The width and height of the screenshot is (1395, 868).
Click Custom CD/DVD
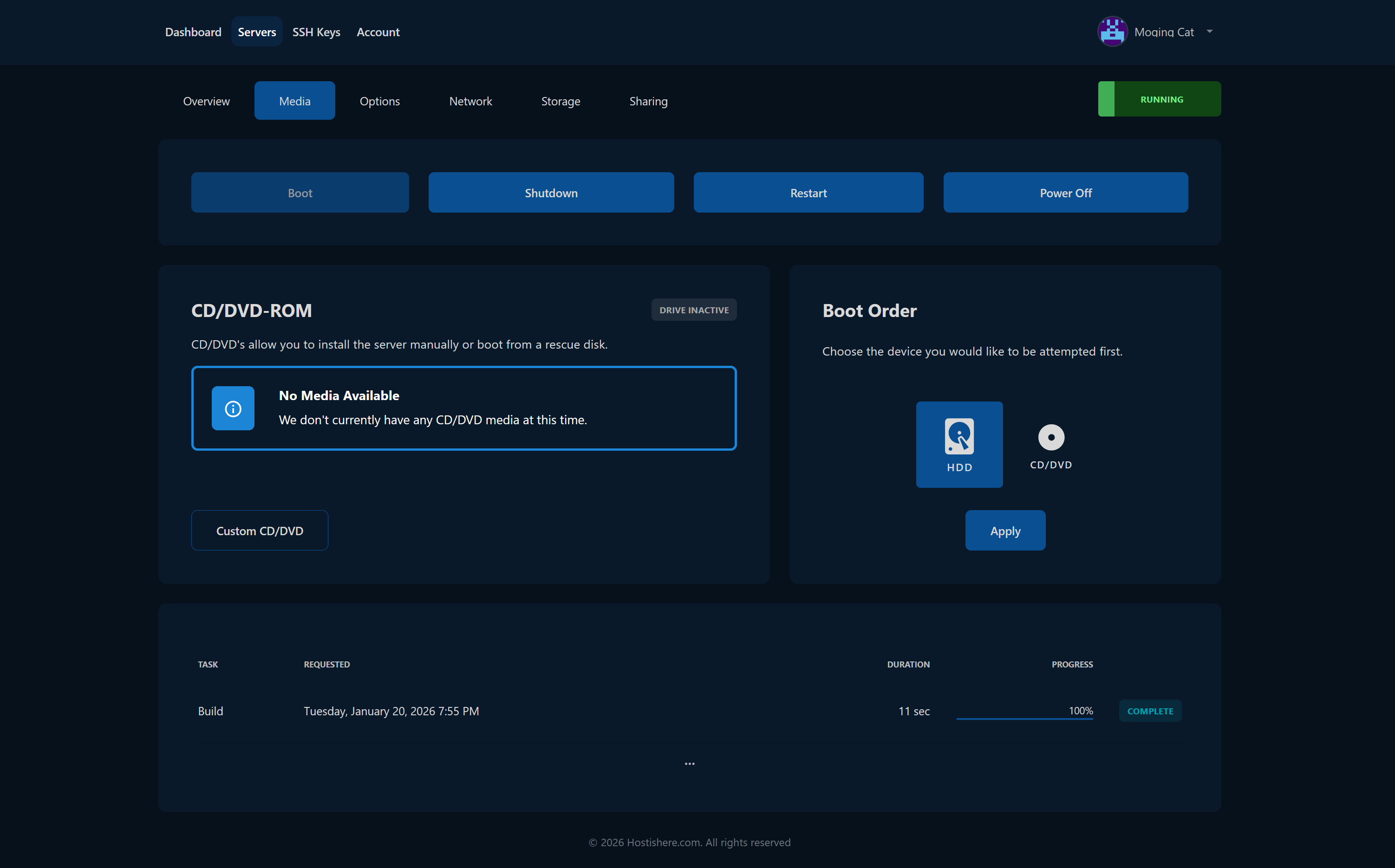[x=259, y=530]
